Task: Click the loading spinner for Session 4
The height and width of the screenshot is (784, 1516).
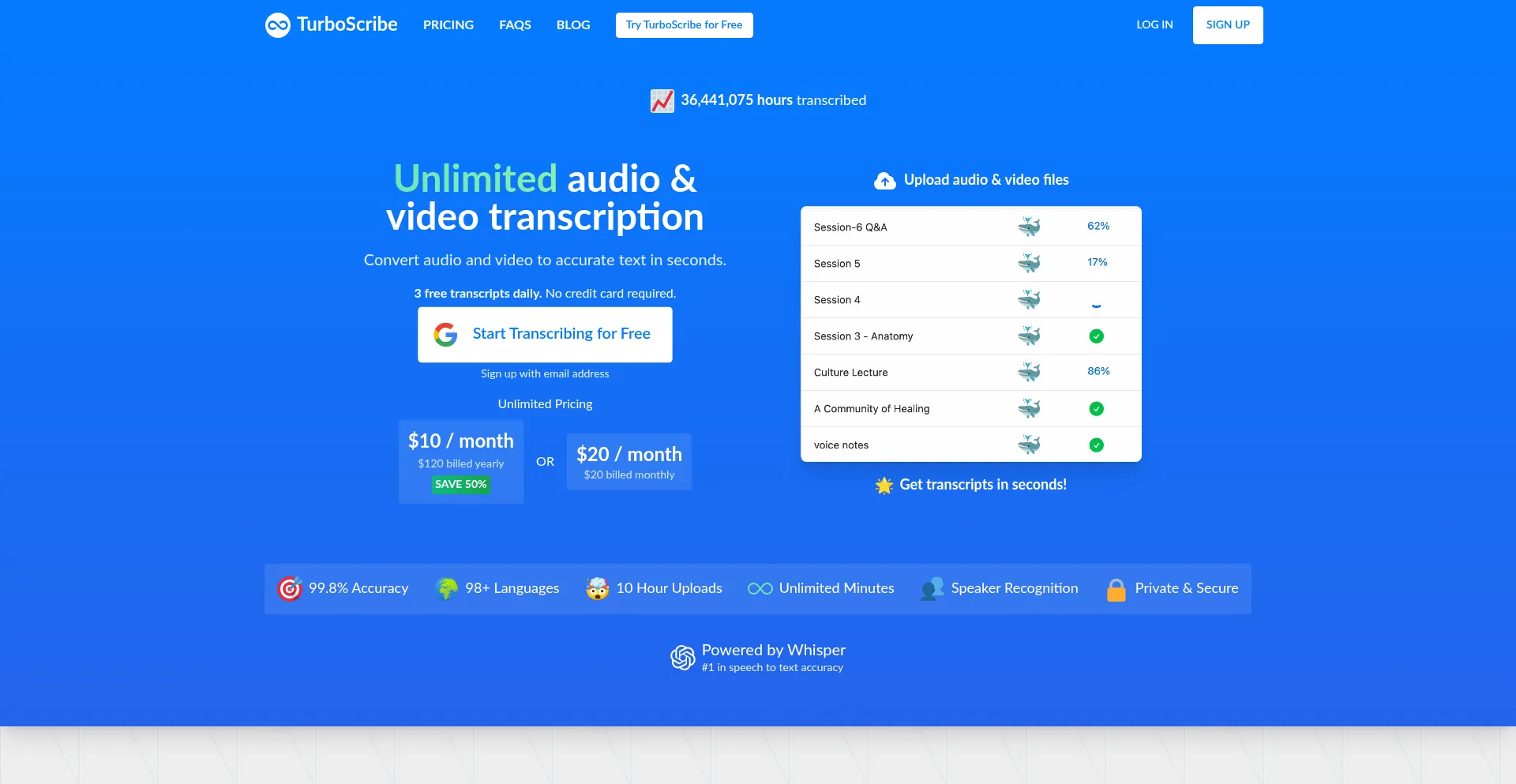Action: click(1096, 305)
